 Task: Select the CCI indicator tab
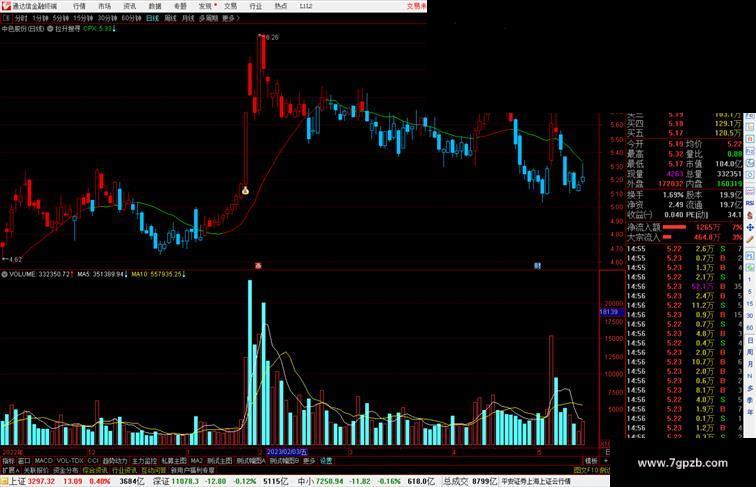tap(93, 461)
